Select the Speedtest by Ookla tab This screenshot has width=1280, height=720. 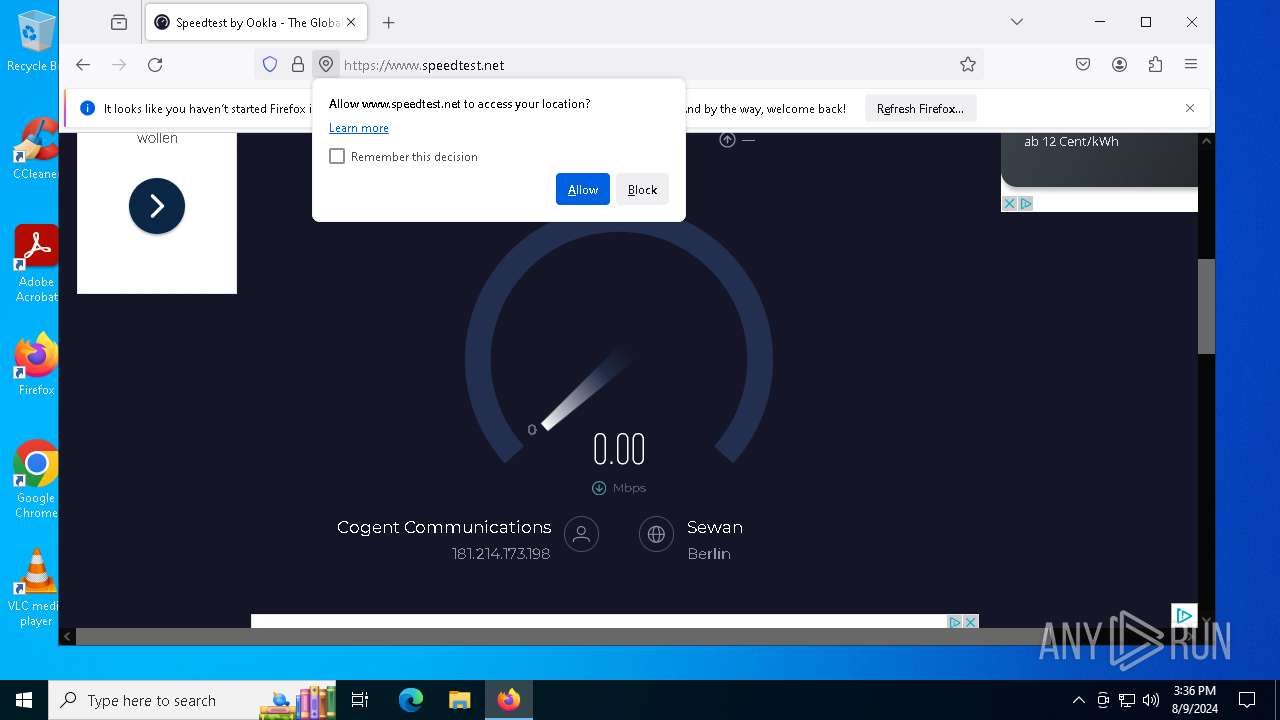click(257, 22)
